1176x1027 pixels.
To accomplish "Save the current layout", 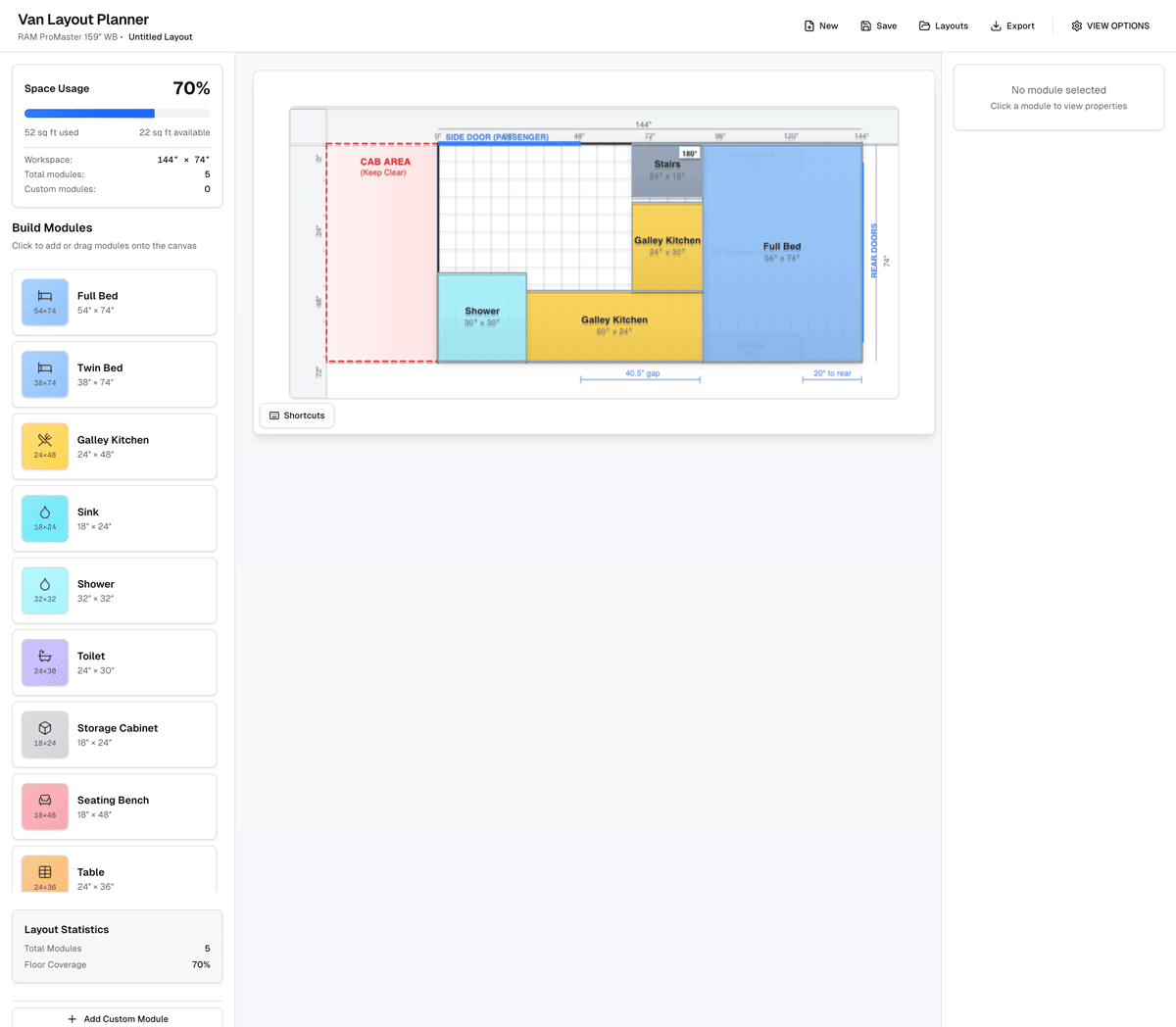I will tap(878, 25).
